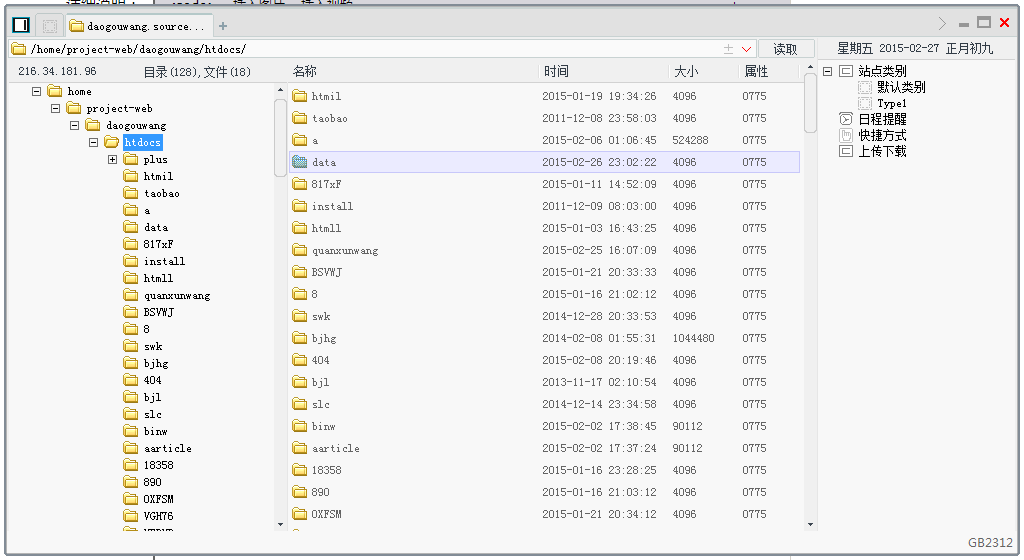Click the size value 1044480
The width and height of the screenshot is (1024, 560).
pos(694,338)
